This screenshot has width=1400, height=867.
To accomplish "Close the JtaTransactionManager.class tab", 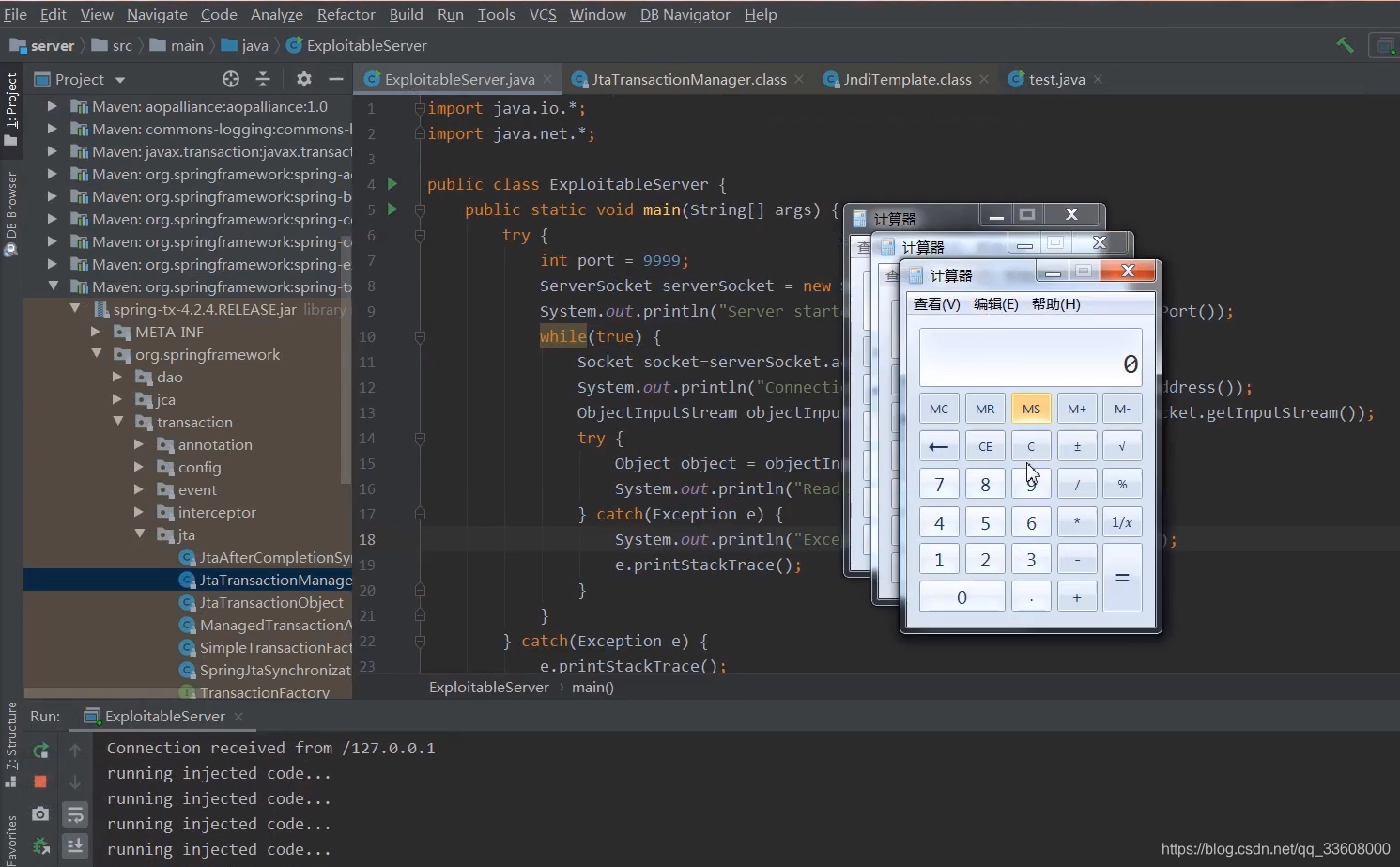I will 799,79.
